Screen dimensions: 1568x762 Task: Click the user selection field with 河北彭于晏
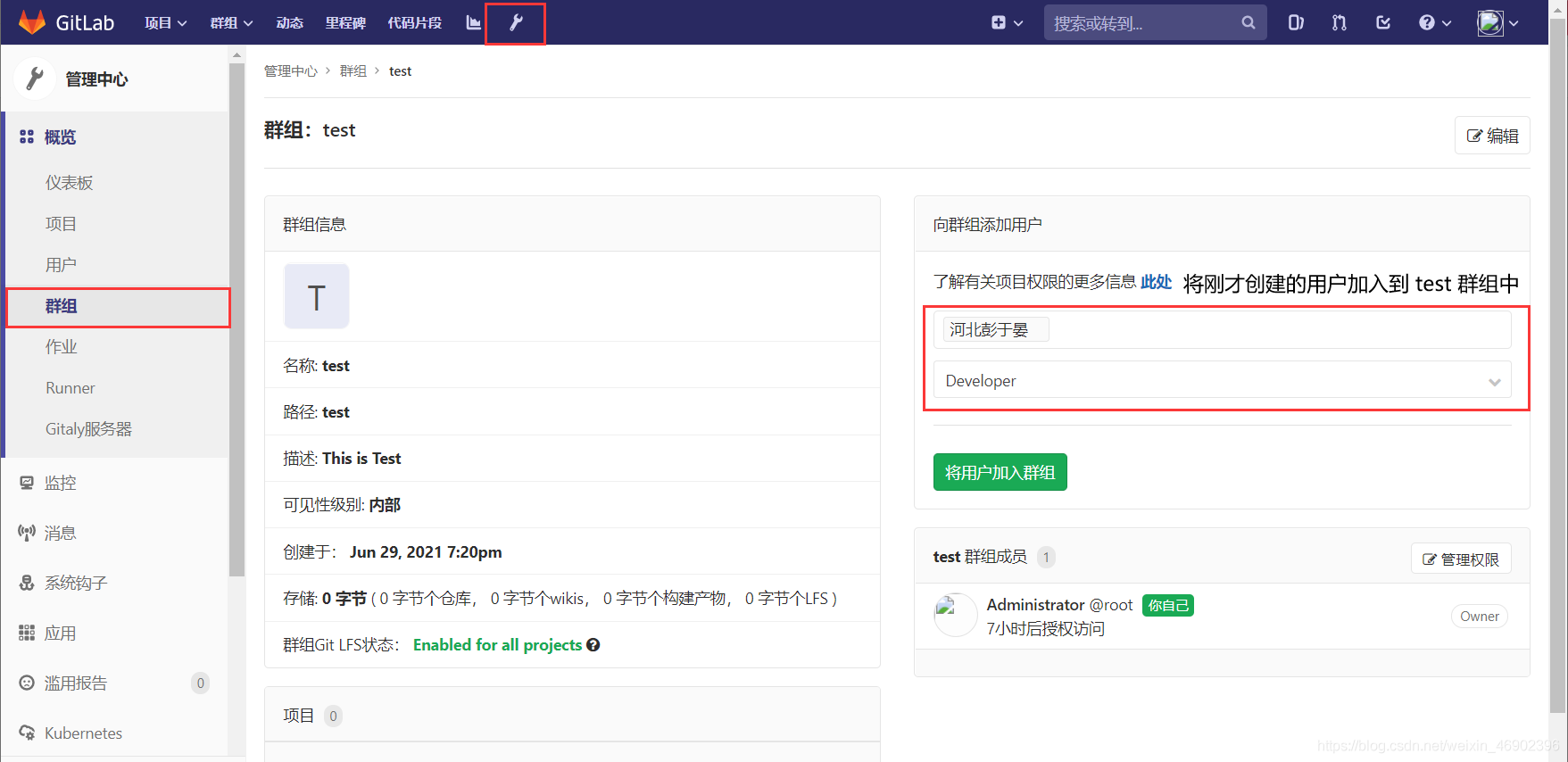1222,329
